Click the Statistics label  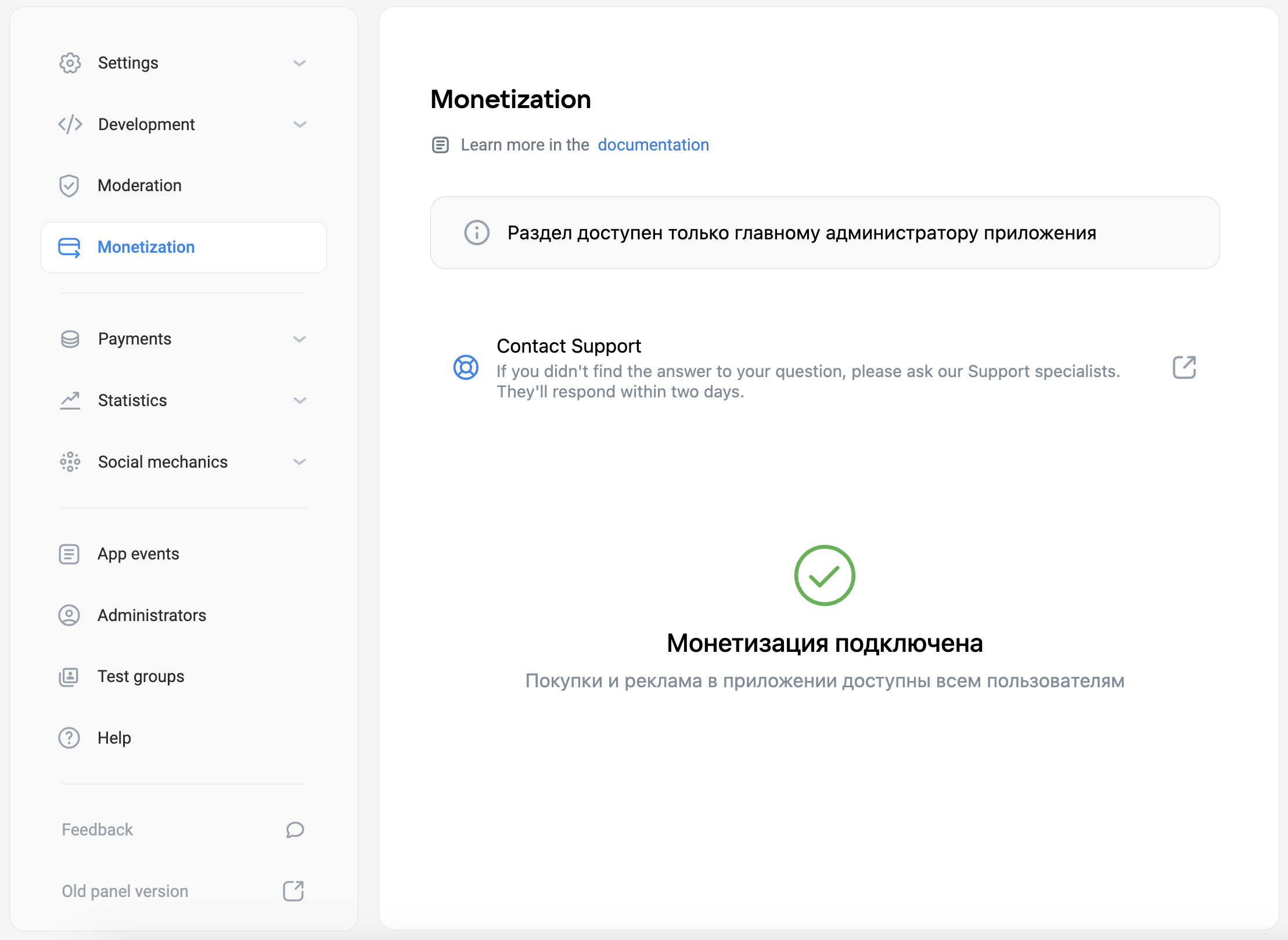click(x=132, y=401)
